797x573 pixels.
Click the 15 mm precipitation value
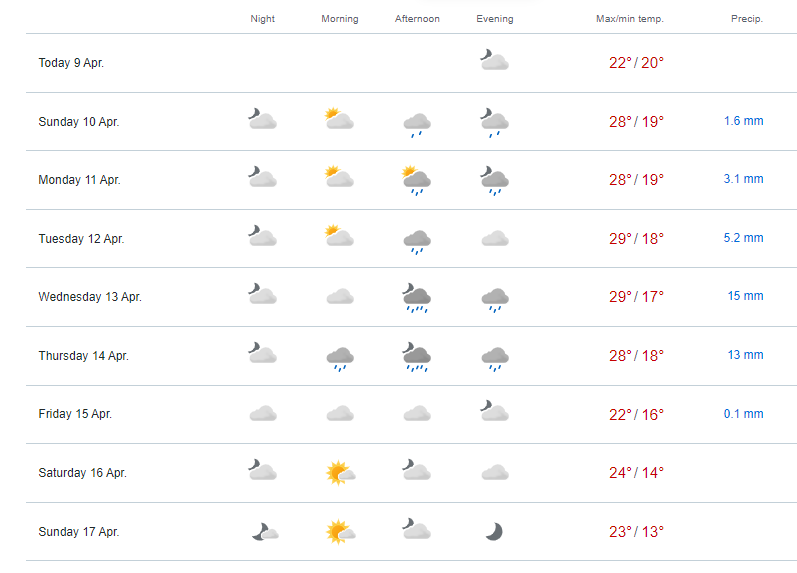[745, 296]
